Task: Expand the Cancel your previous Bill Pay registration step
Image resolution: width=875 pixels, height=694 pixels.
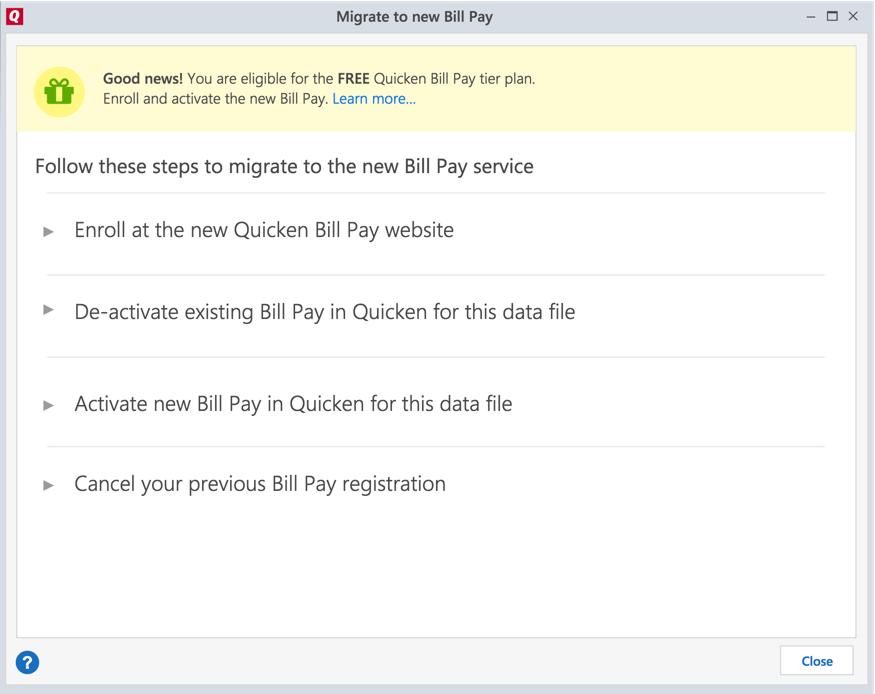Action: pyautogui.click(x=49, y=485)
